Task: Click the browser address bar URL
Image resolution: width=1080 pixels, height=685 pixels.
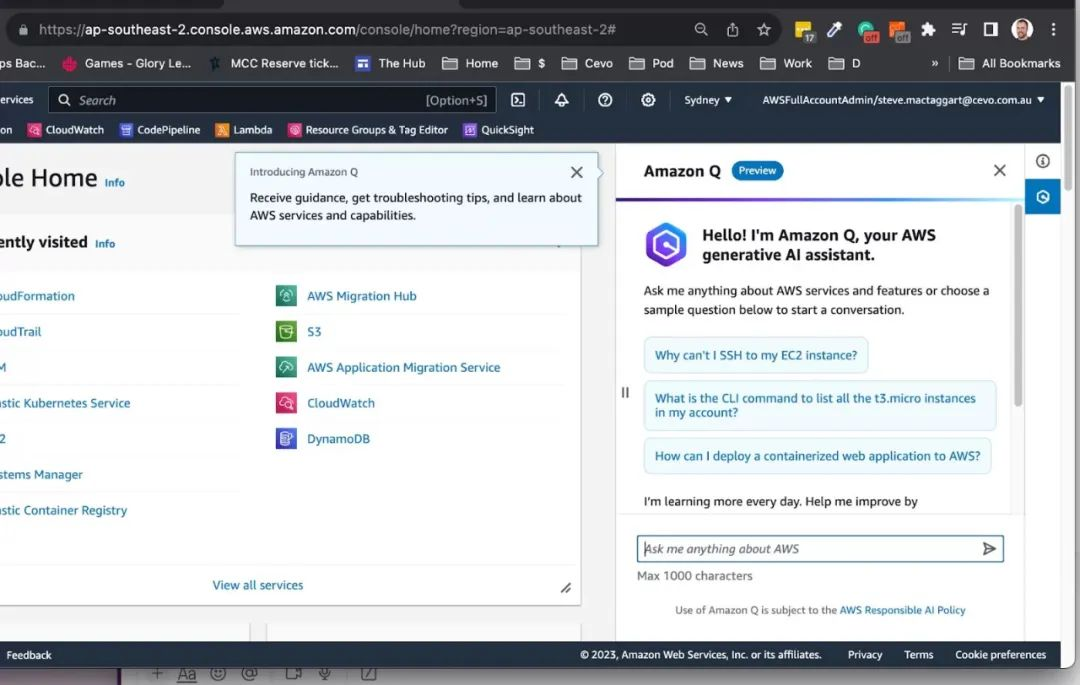Action: (x=327, y=30)
